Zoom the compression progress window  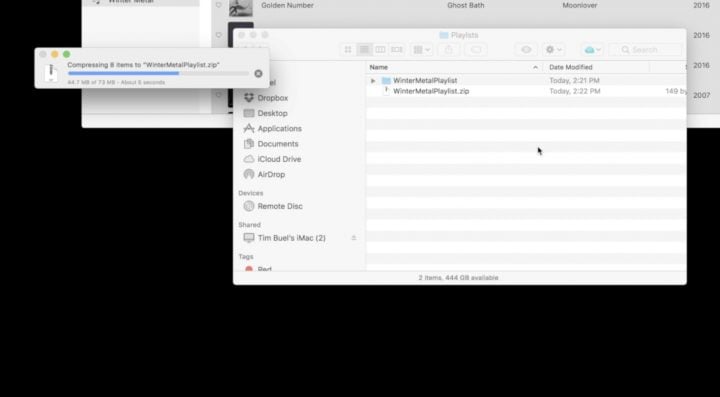[x=67, y=54]
